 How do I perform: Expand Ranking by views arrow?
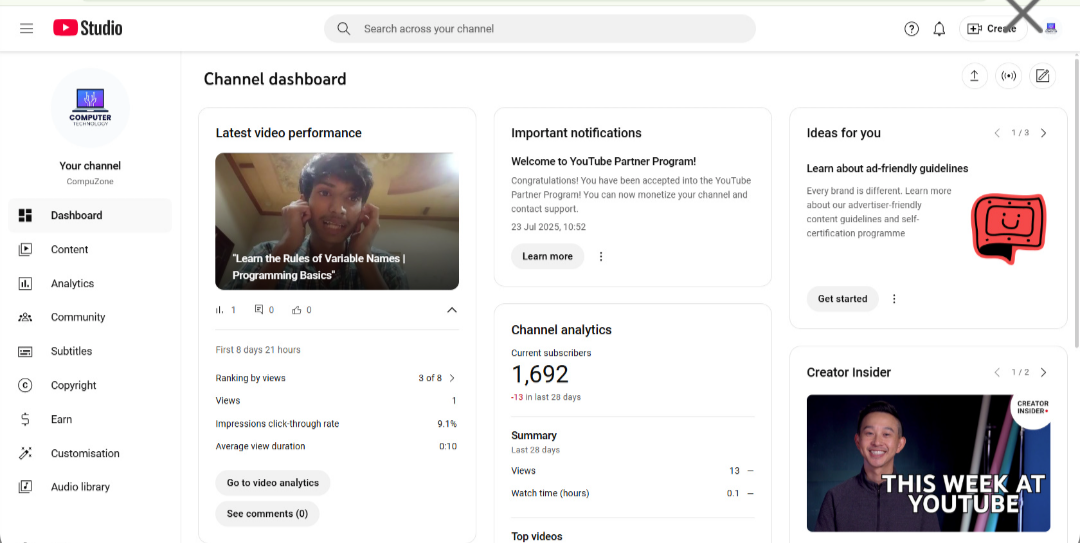pos(452,378)
